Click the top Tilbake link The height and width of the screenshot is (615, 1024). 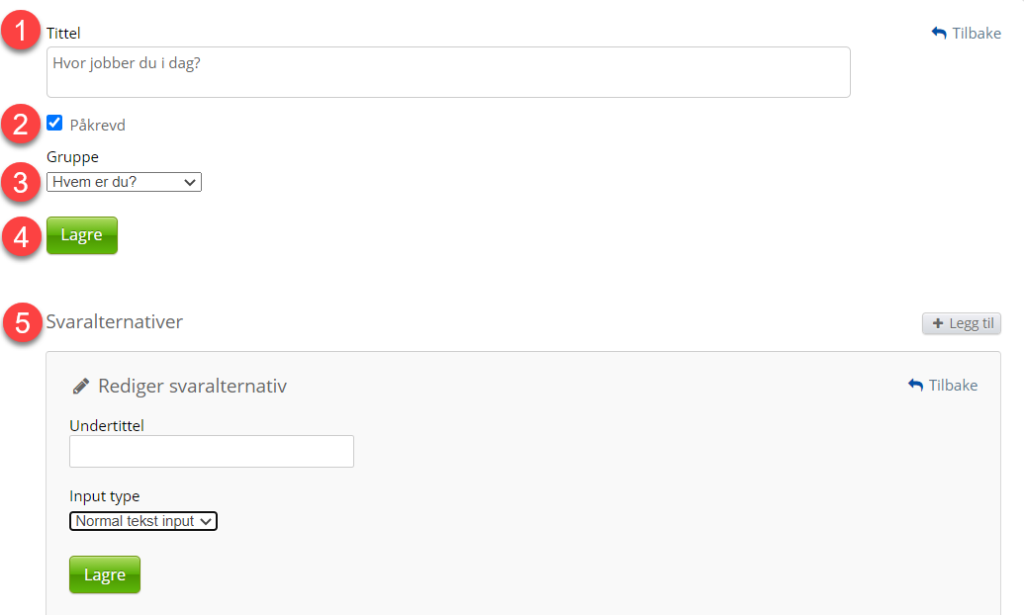[975, 34]
